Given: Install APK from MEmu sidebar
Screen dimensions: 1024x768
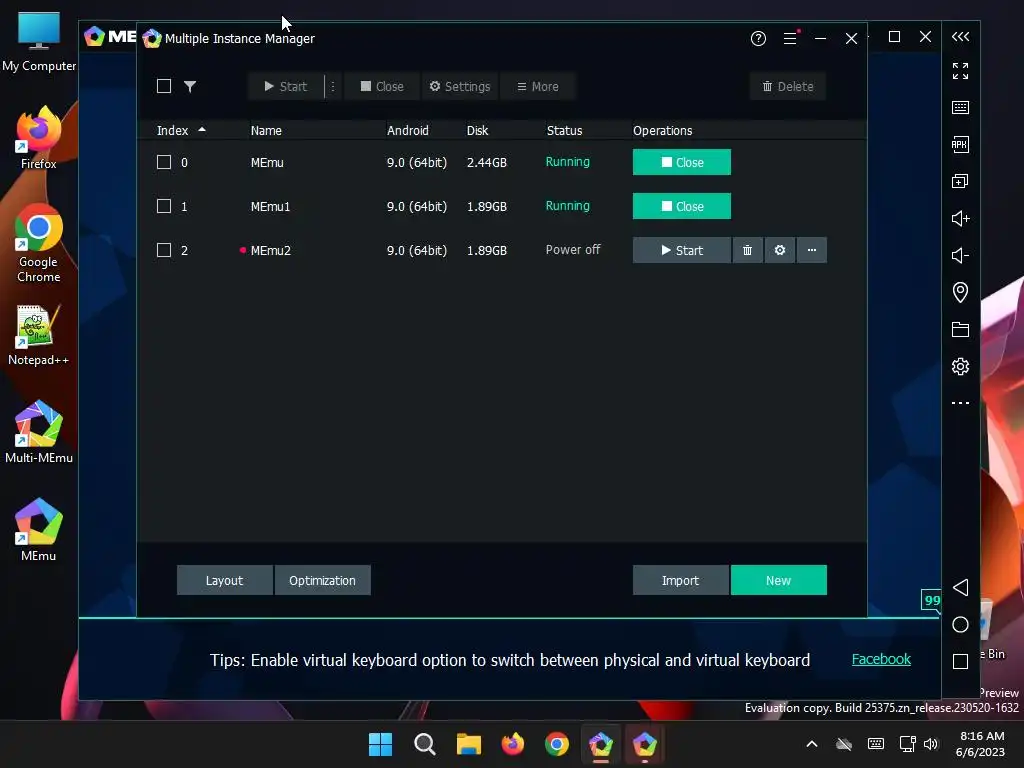Looking at the screenshot, I should [x=960, y=144].
